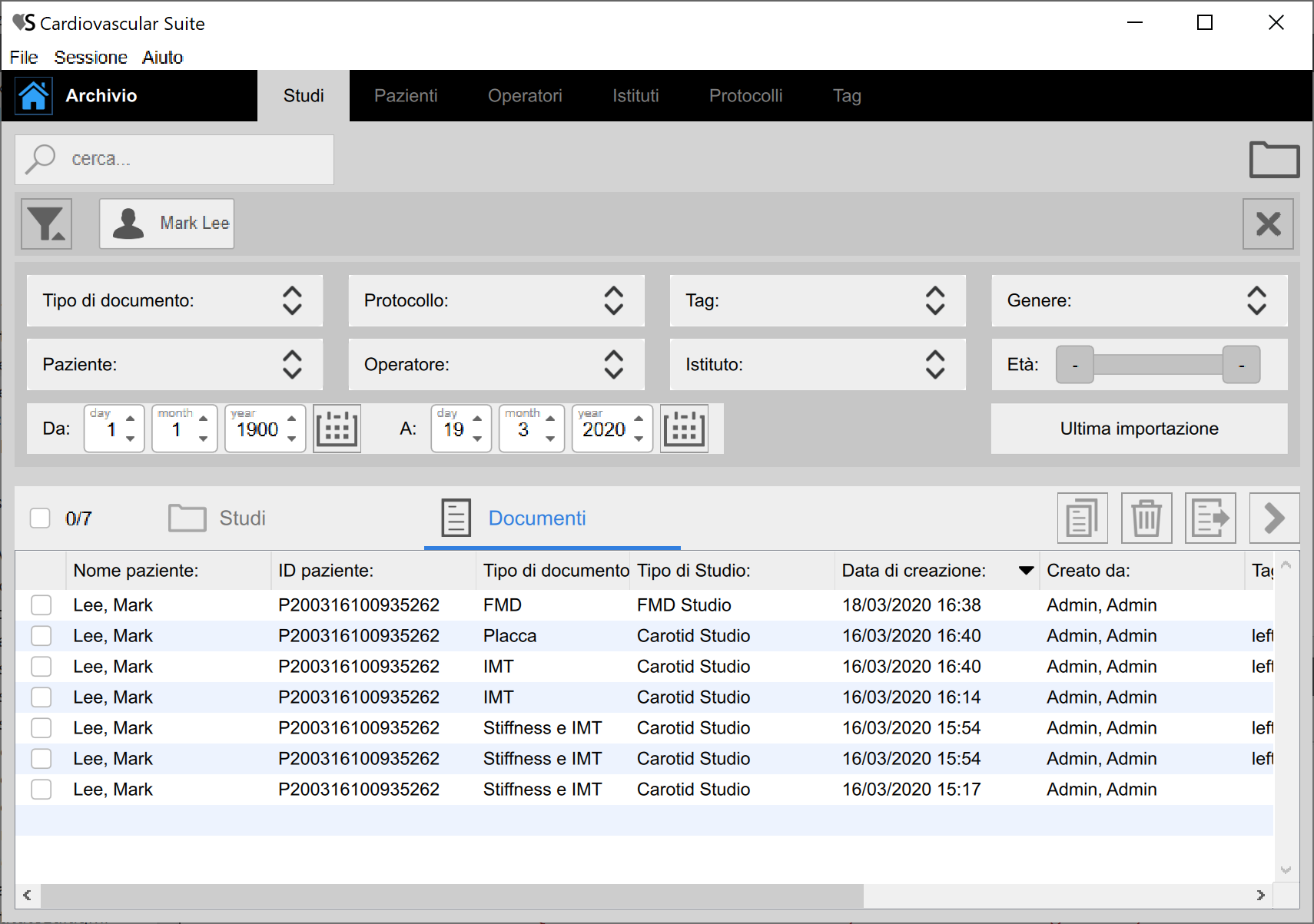This screenshot has height=924, width=1314.
Task: Switch to the Istituti tab
Action: (635, 96)
